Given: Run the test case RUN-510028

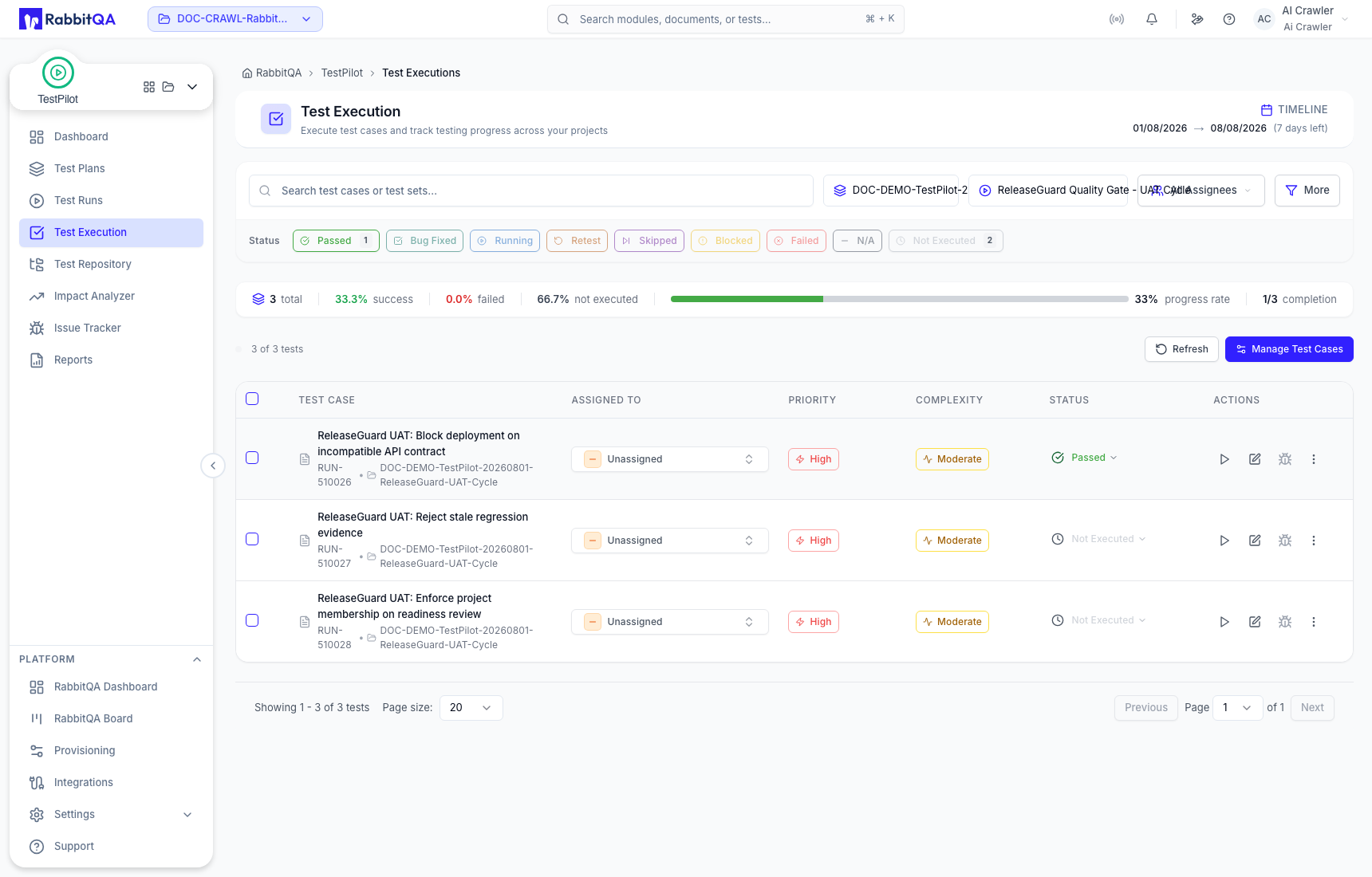Looking at the screenshot, I should click(1224, 622).
